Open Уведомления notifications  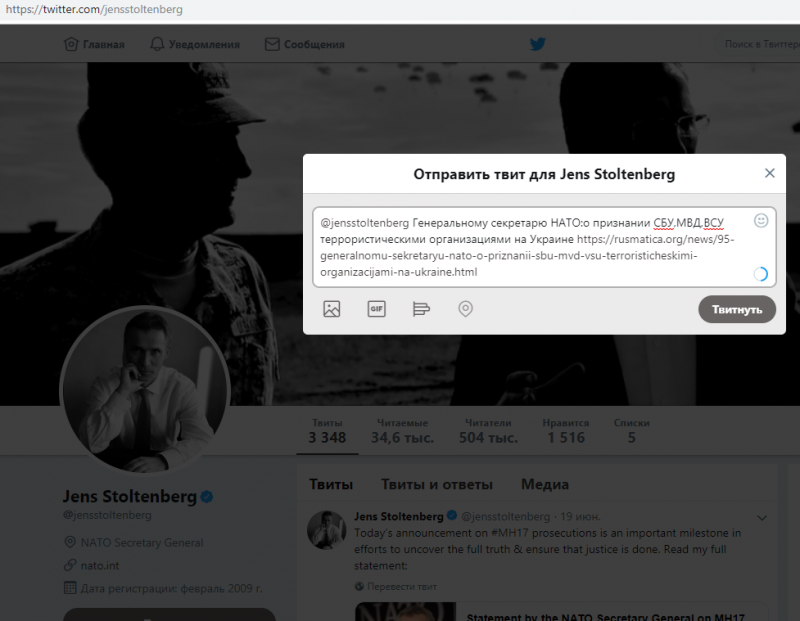[x=195, y=44]
